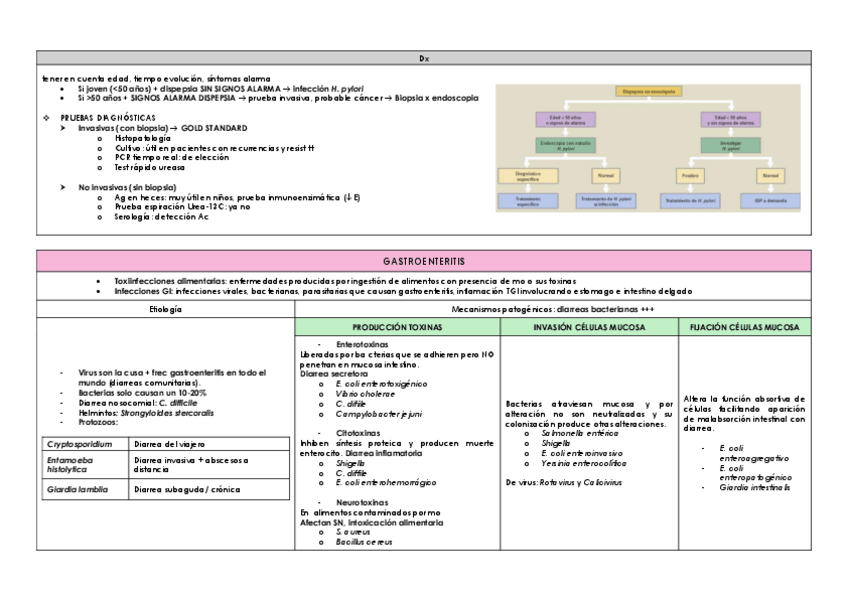Click the Giardia lamblia table cell
848x599 pixels.
tap(84, 489)
